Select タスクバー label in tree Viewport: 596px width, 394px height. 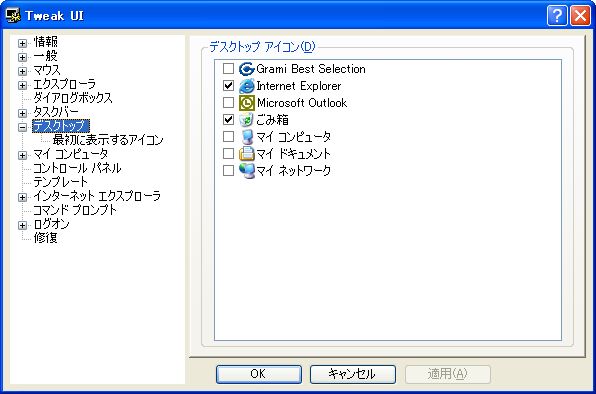tap(56, 112)
